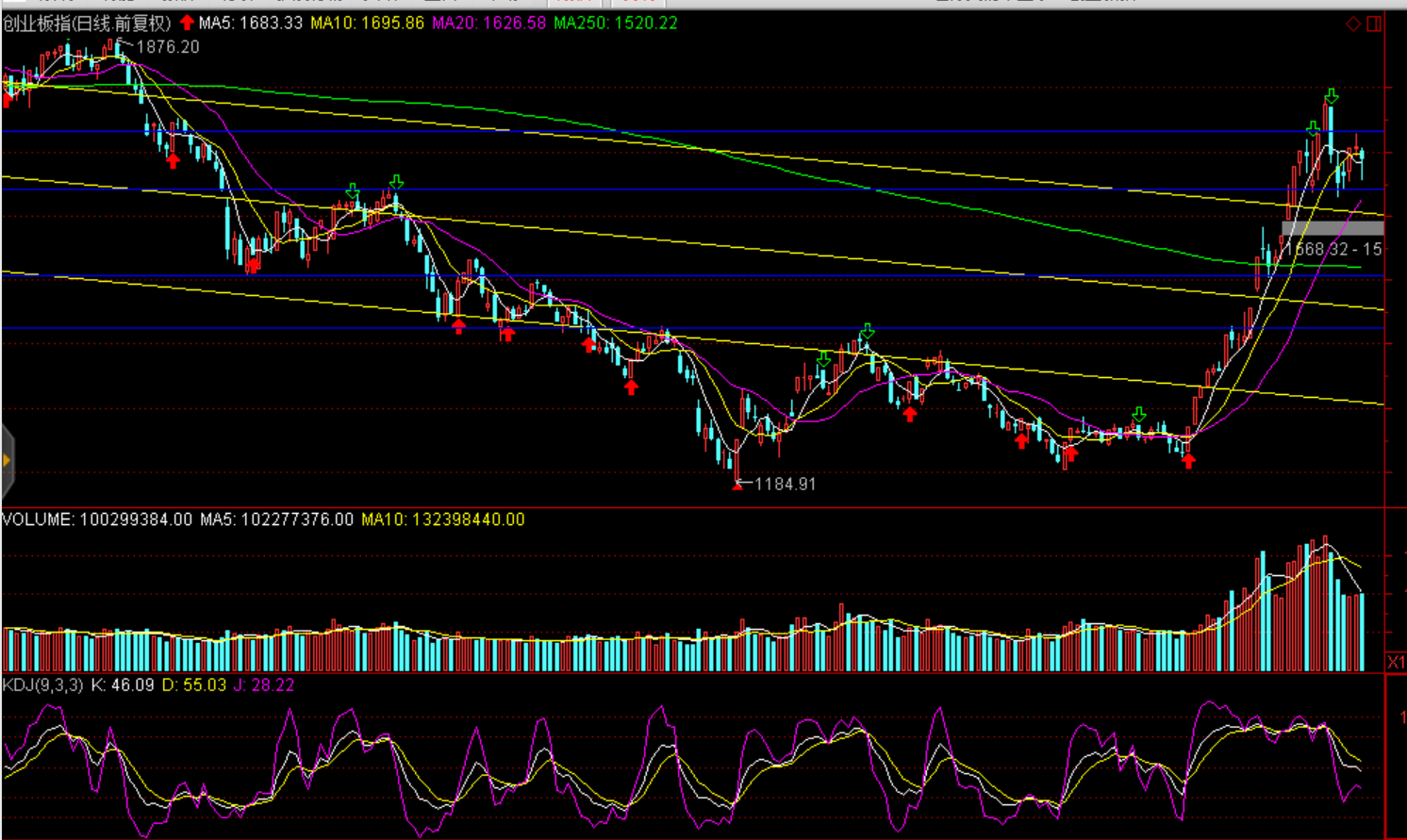Click the red split-panel icon at top right
Screen dimensions: 1407x840
(1374, 24)
